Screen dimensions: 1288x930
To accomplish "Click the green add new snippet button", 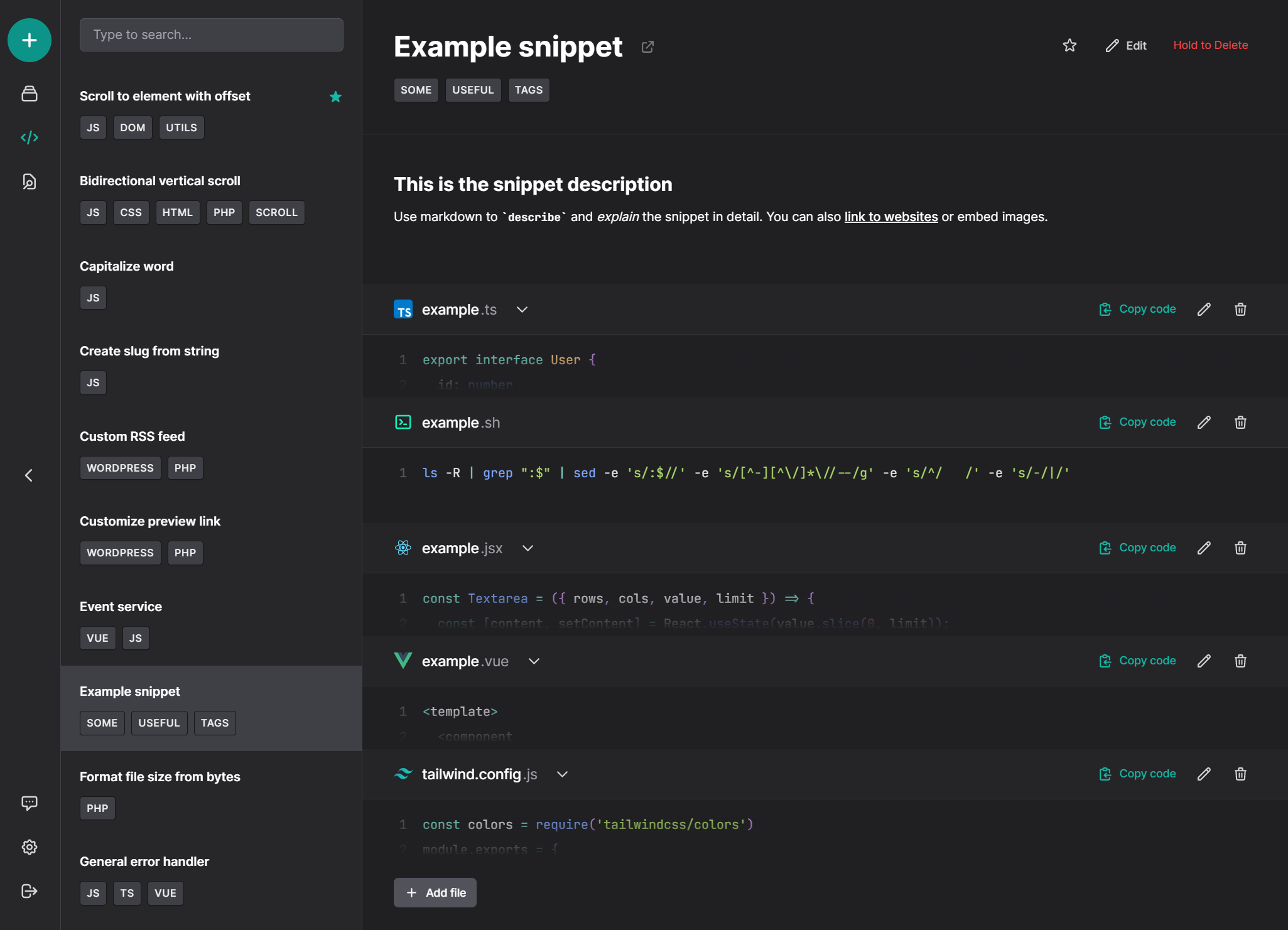I will click(x=30, y=40).
